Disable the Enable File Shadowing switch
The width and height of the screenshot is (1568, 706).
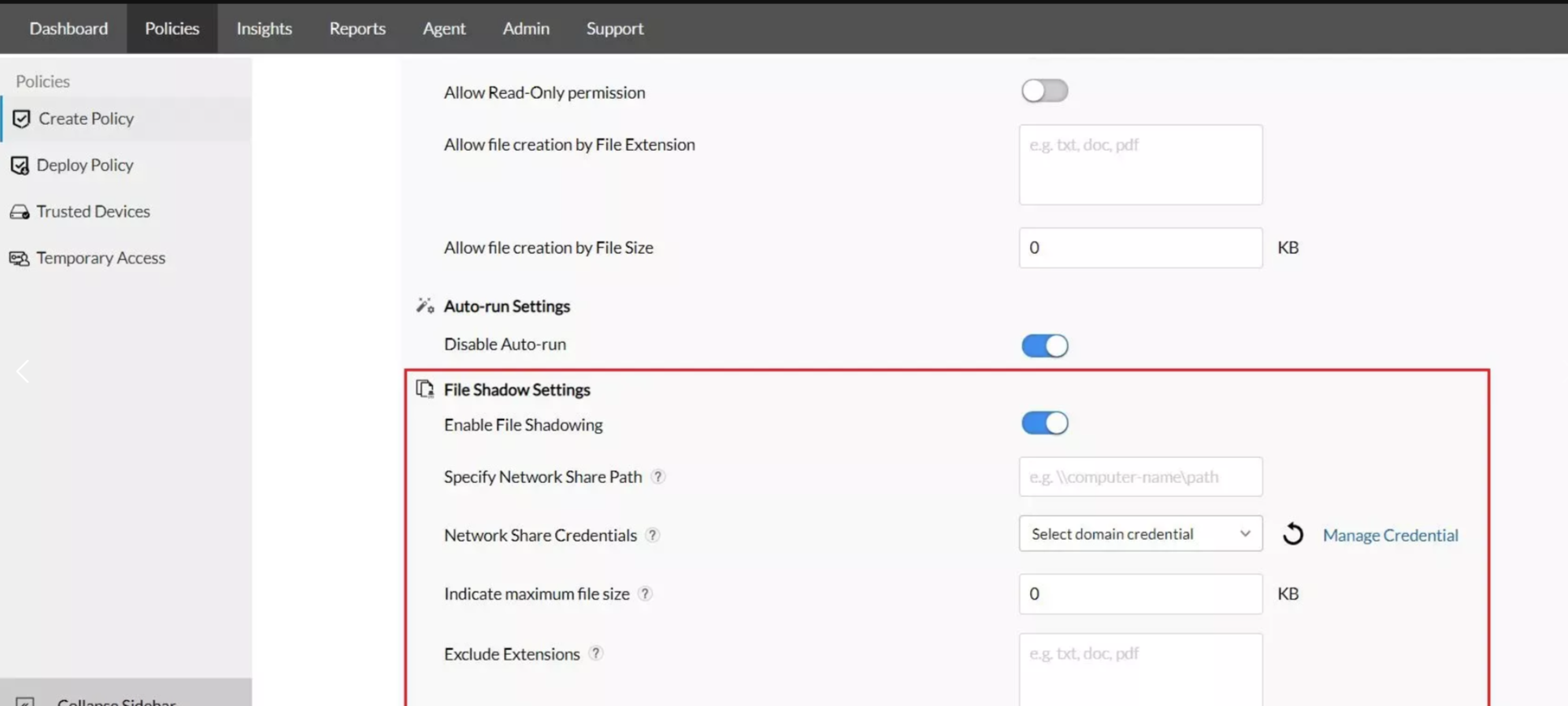tap(1045, 423)
